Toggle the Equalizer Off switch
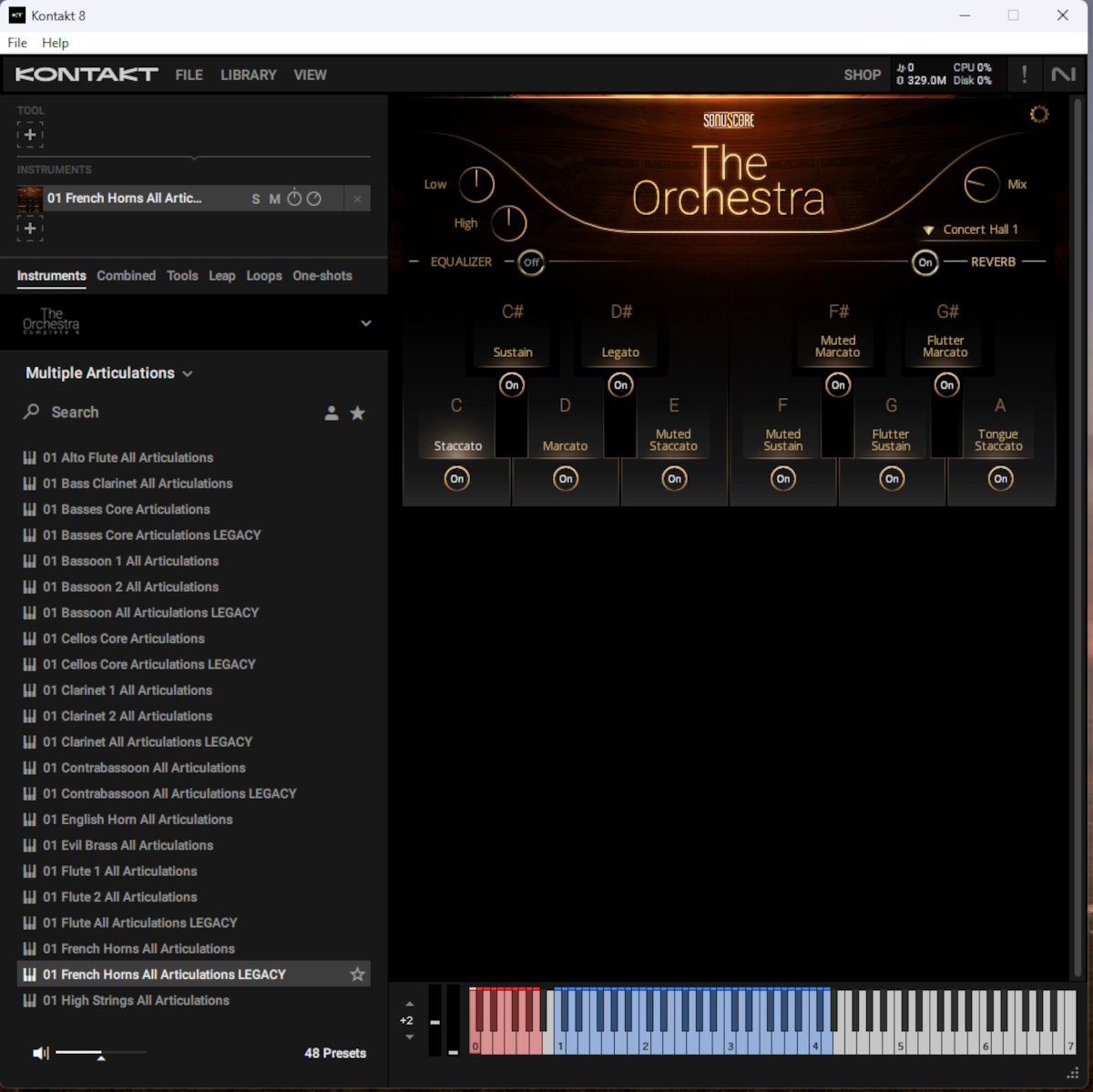Screen dimensions: 1093x1092 [x=531, y=262]
